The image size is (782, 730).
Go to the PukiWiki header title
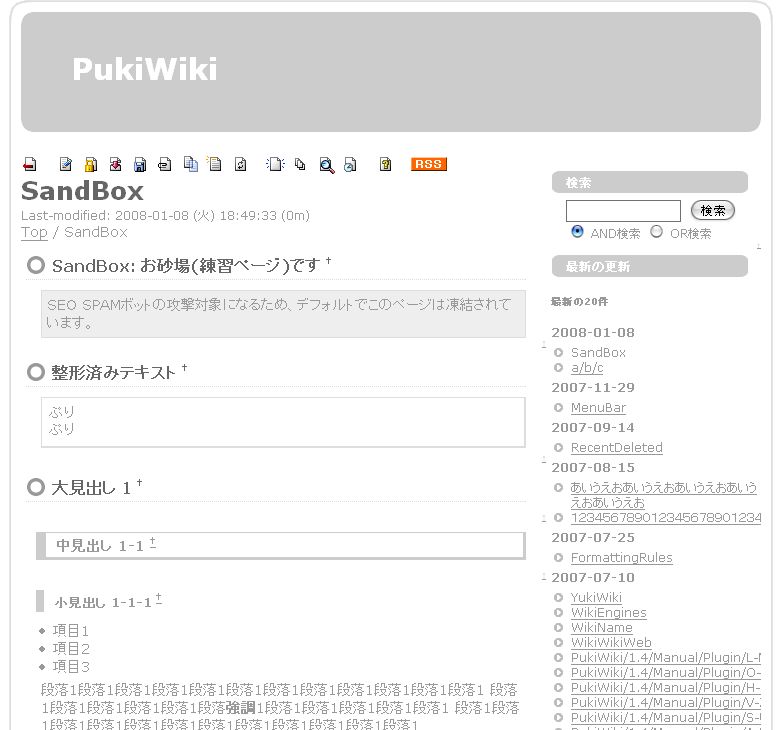[x=144, y=69]
